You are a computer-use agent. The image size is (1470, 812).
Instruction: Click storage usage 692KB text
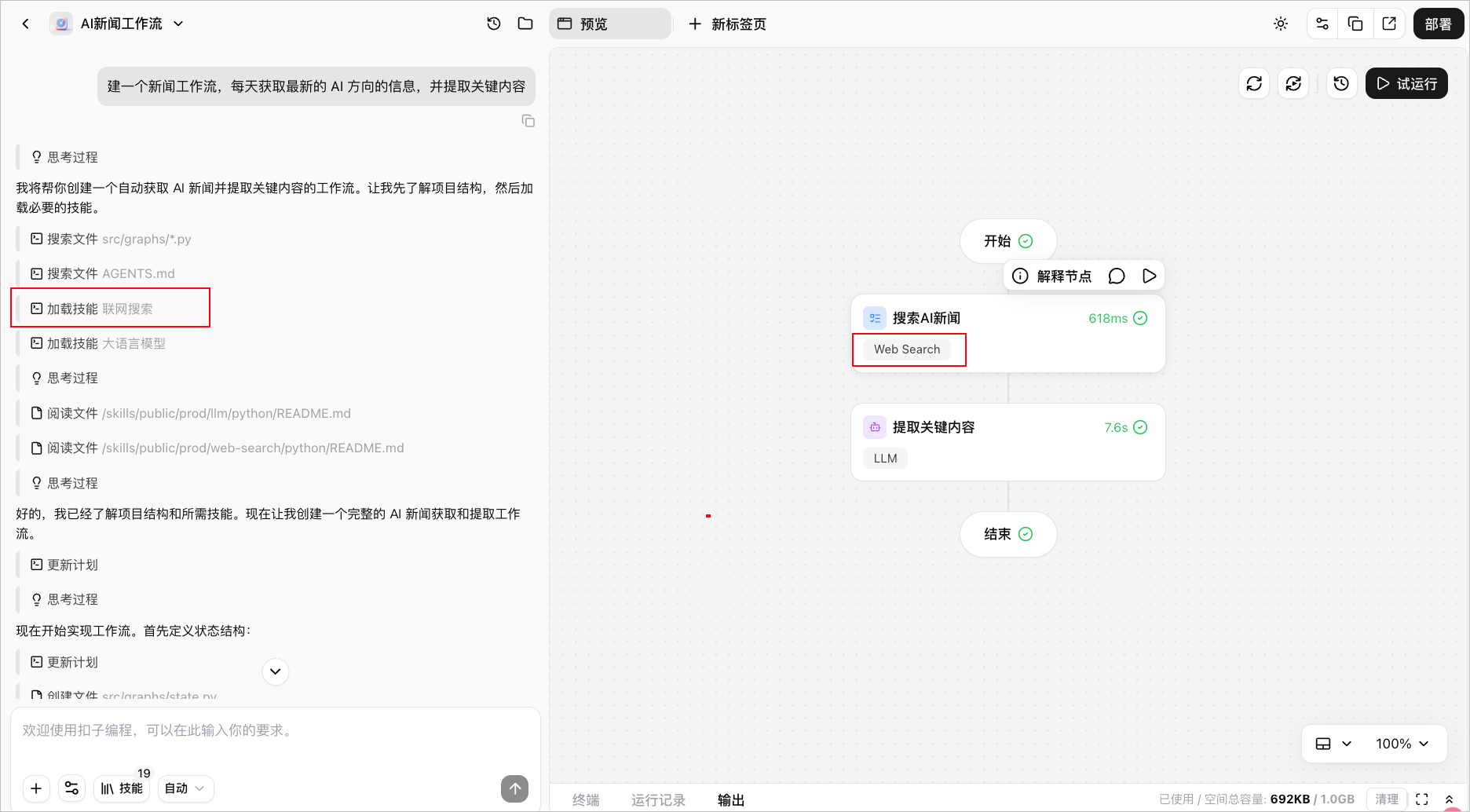1290,799
